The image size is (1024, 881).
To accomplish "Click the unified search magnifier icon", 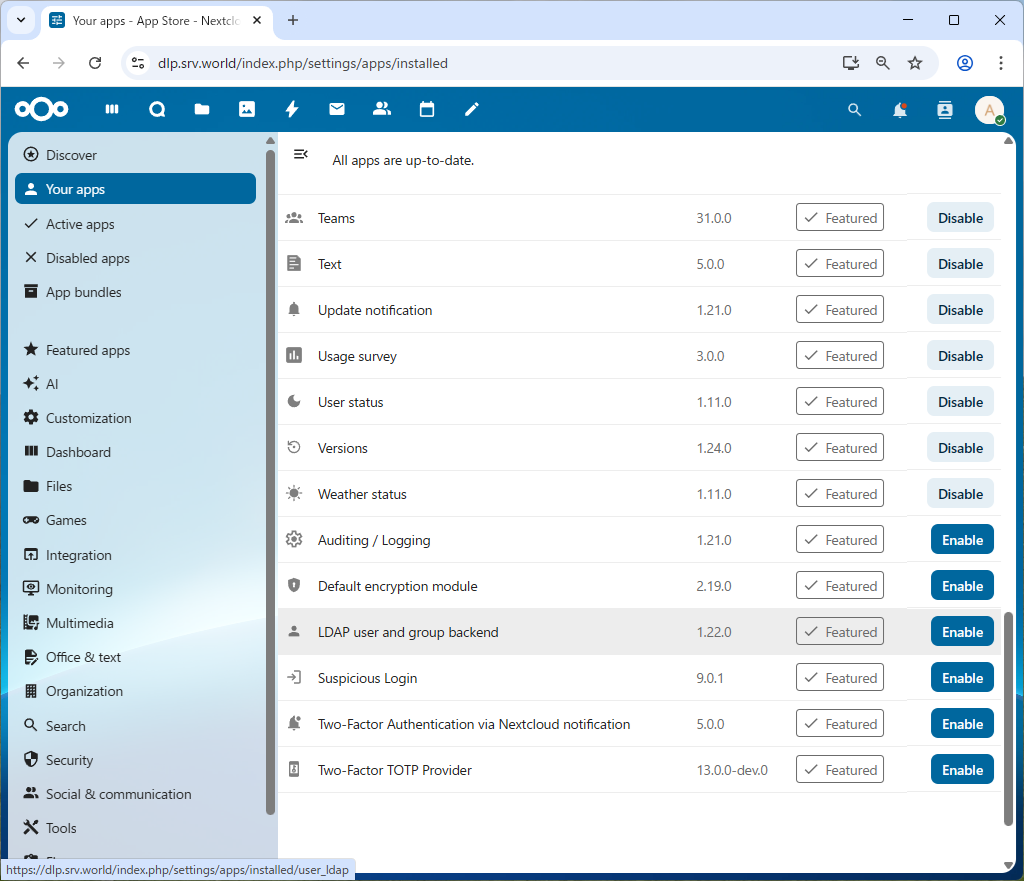I will [854, 110].
